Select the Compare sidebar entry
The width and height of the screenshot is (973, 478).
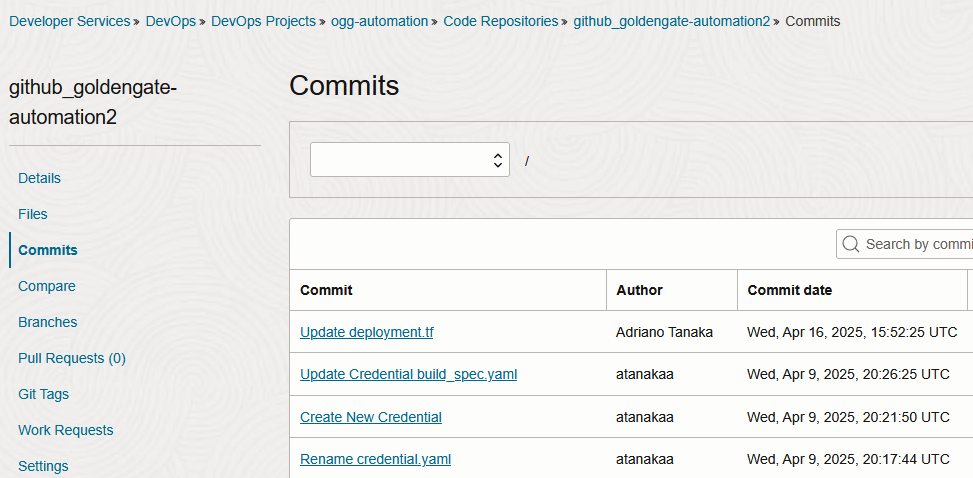[47, 286]
